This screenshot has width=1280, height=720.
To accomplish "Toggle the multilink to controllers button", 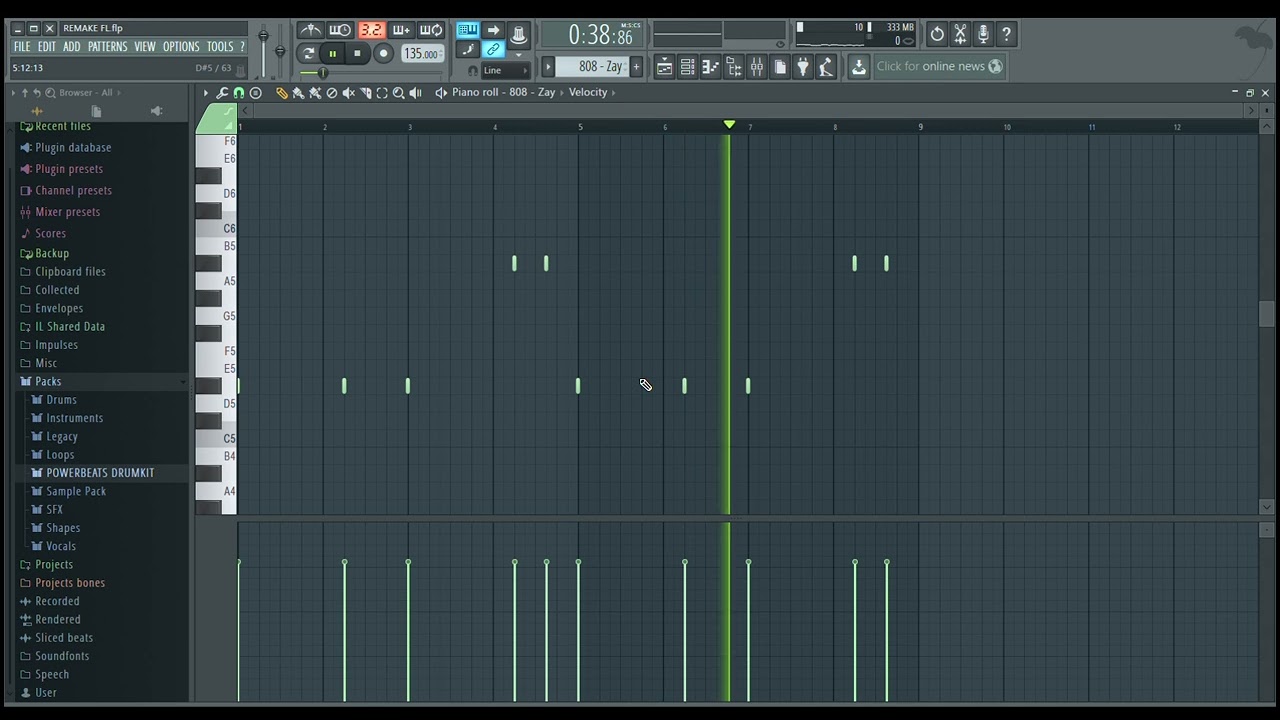I will point(493,49).
